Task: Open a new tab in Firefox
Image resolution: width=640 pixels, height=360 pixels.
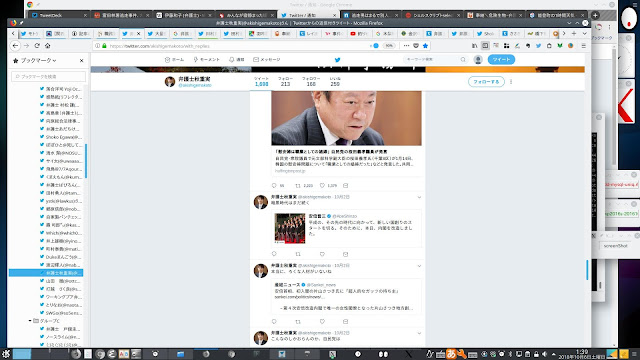Action: pos(574,33)
